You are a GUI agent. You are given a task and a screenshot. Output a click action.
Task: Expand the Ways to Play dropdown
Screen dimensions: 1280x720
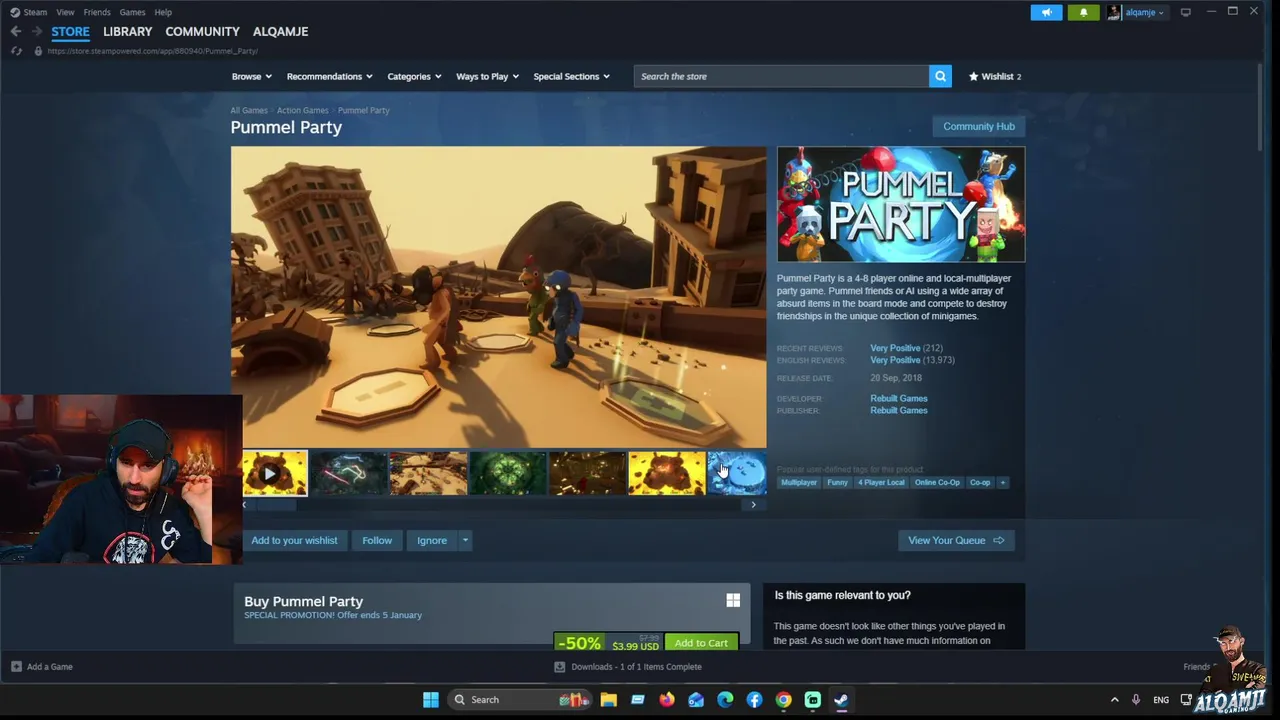click(487, 76)
